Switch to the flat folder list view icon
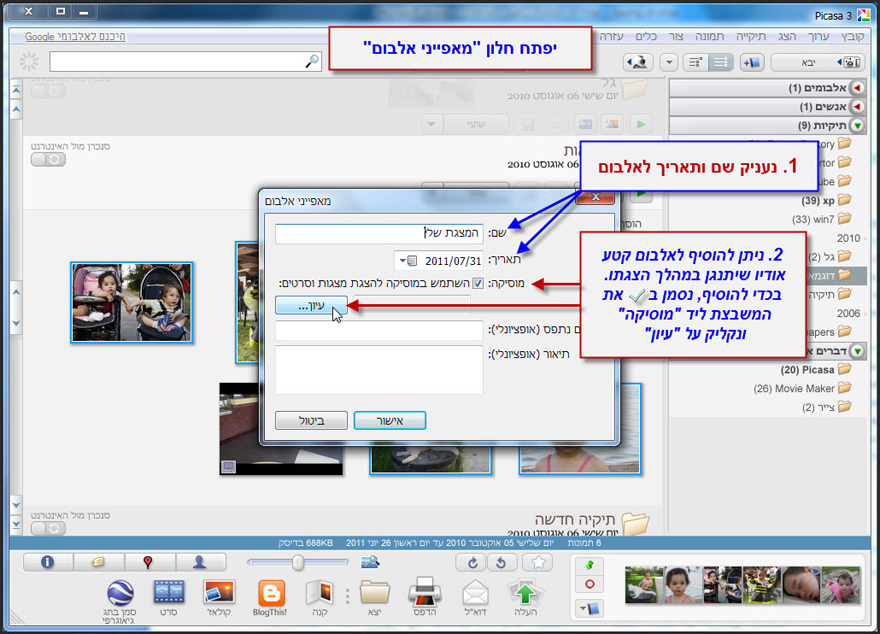This screenshot has height=634, width=880. click(x=721, y=62)
